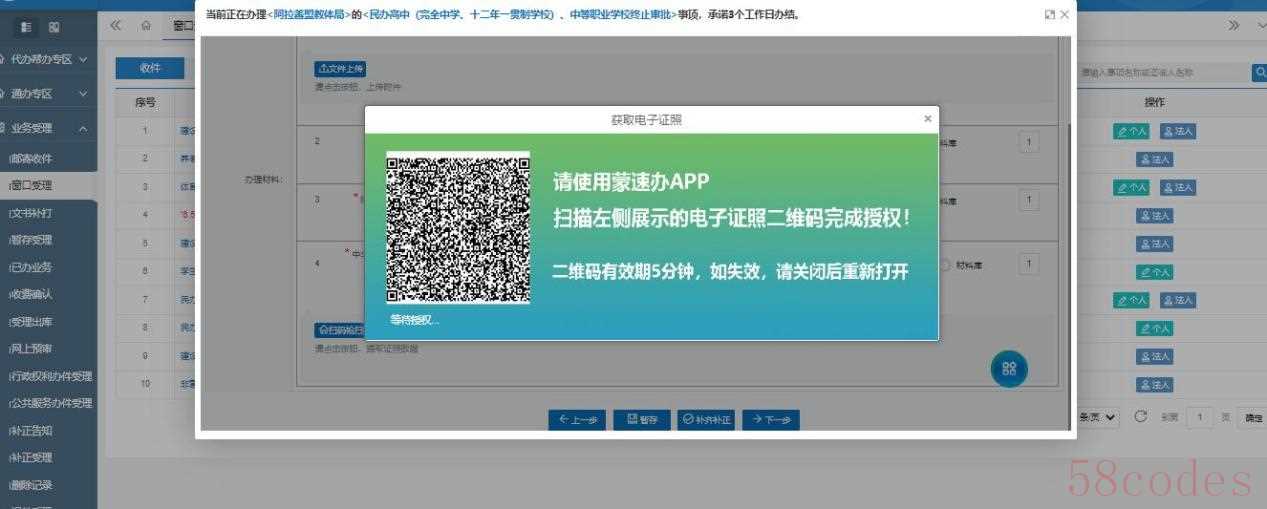Open the 条/页 page size dropdown
This screenshot has height=509, width=1267.
pos(1099,417)
